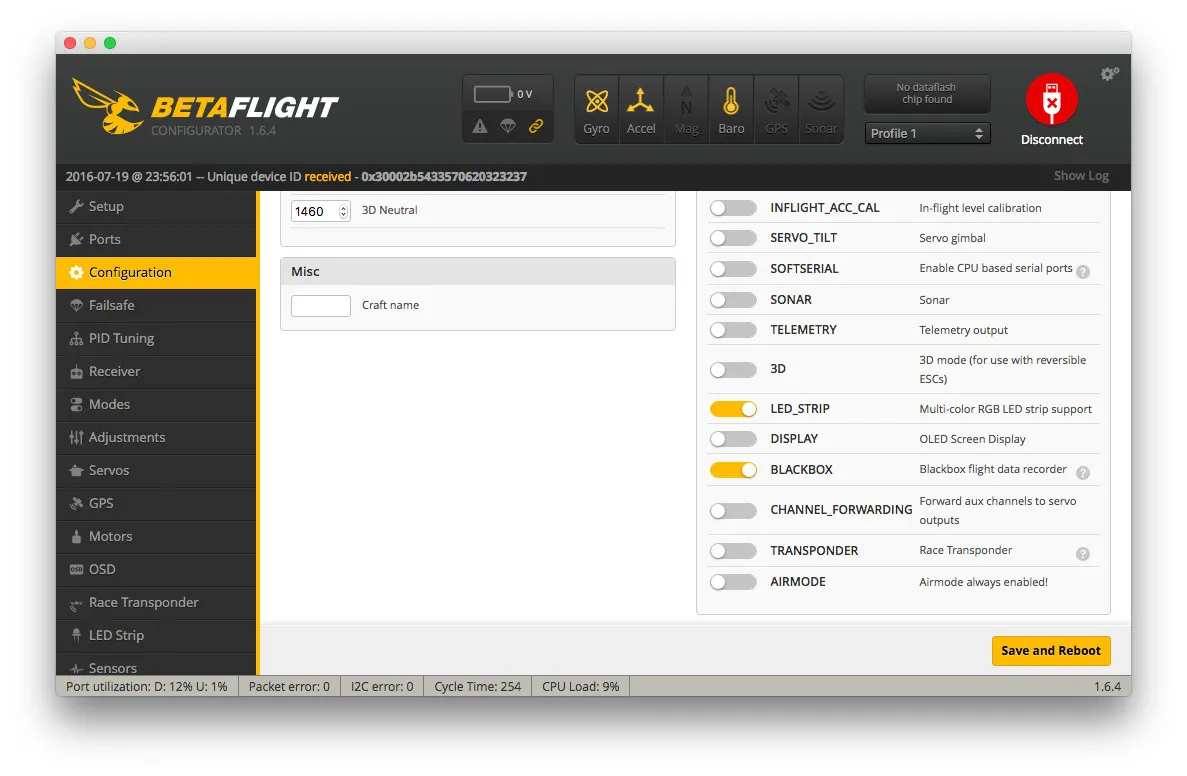Click the Craft name input field
This screenshot has height=776, width=1187.
point(321,306)
